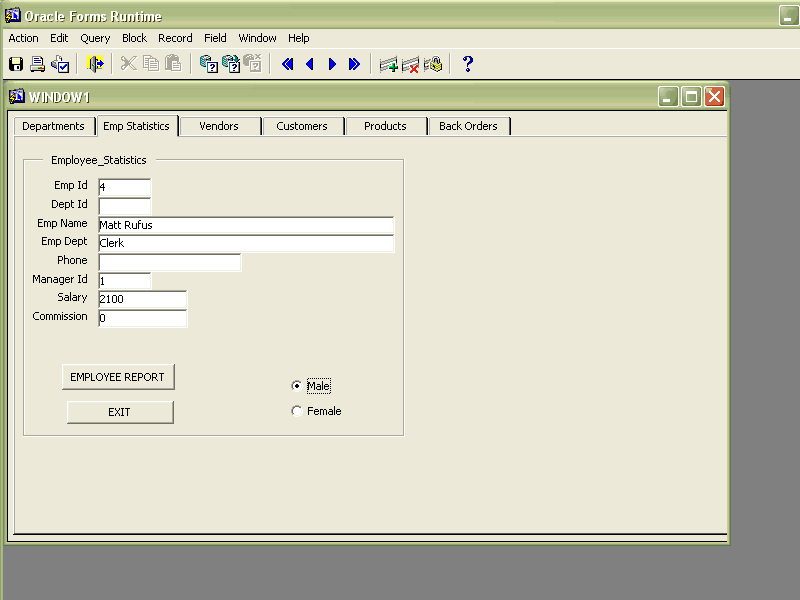Click the Enter Query toolbar icon
The height and width of the screenshot is (600, 800).
tap(209, 64)
